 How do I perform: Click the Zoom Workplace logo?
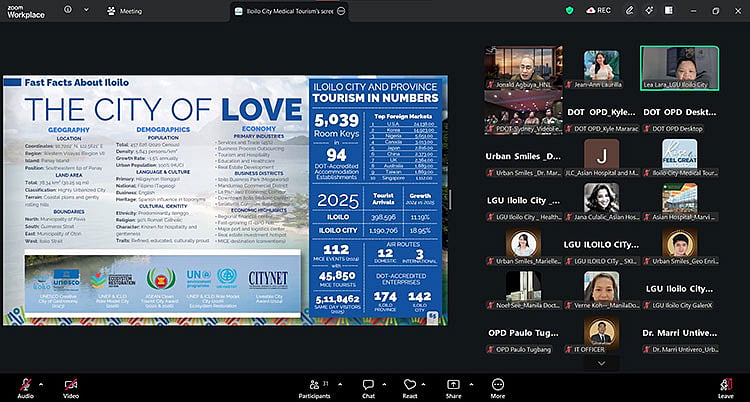click(26, 11)
